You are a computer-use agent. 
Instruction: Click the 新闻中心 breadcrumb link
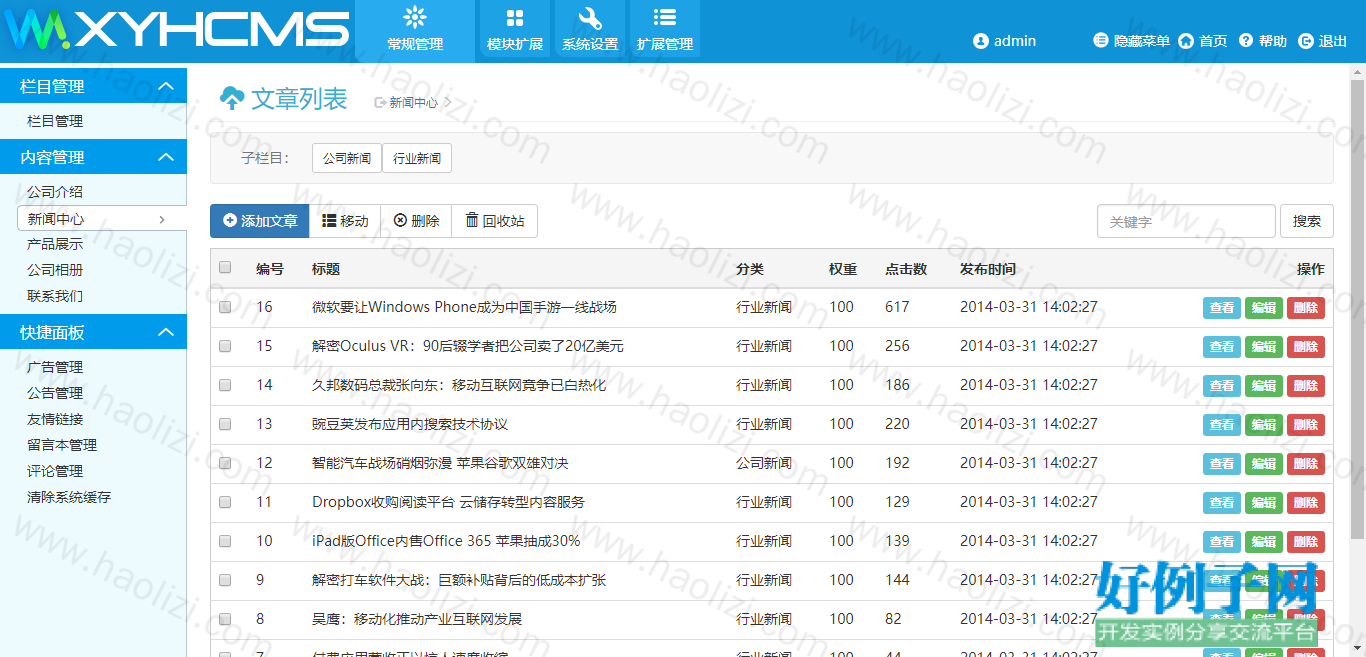click(x=413, y=102)
